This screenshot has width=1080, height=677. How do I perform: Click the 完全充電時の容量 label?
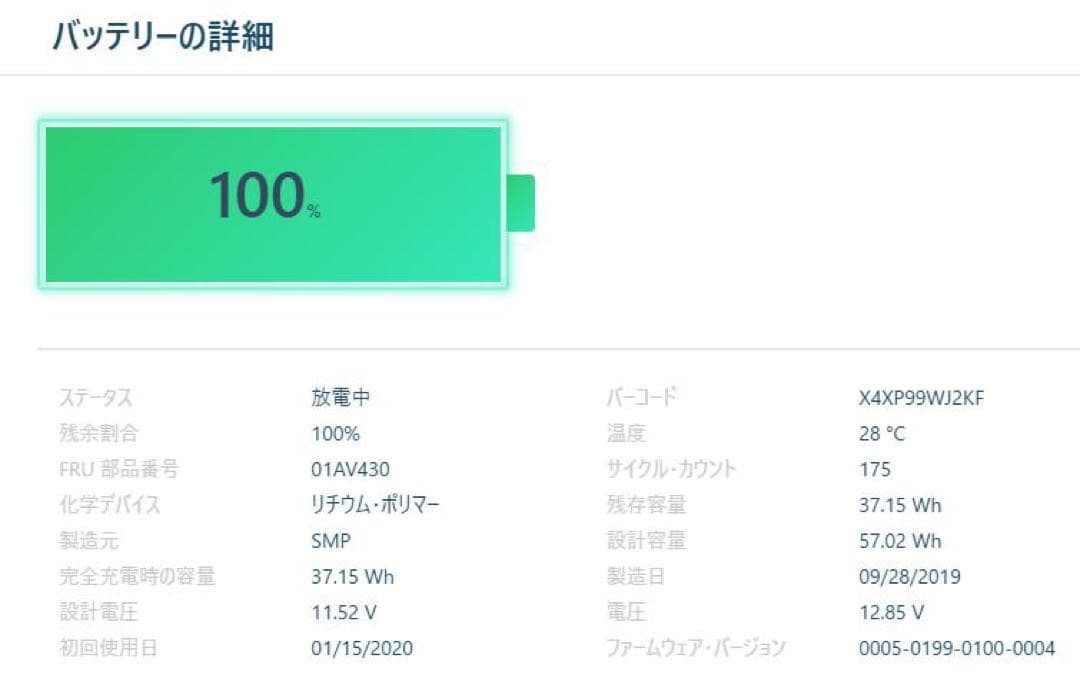pyautogui.click(x=137, y=576)
